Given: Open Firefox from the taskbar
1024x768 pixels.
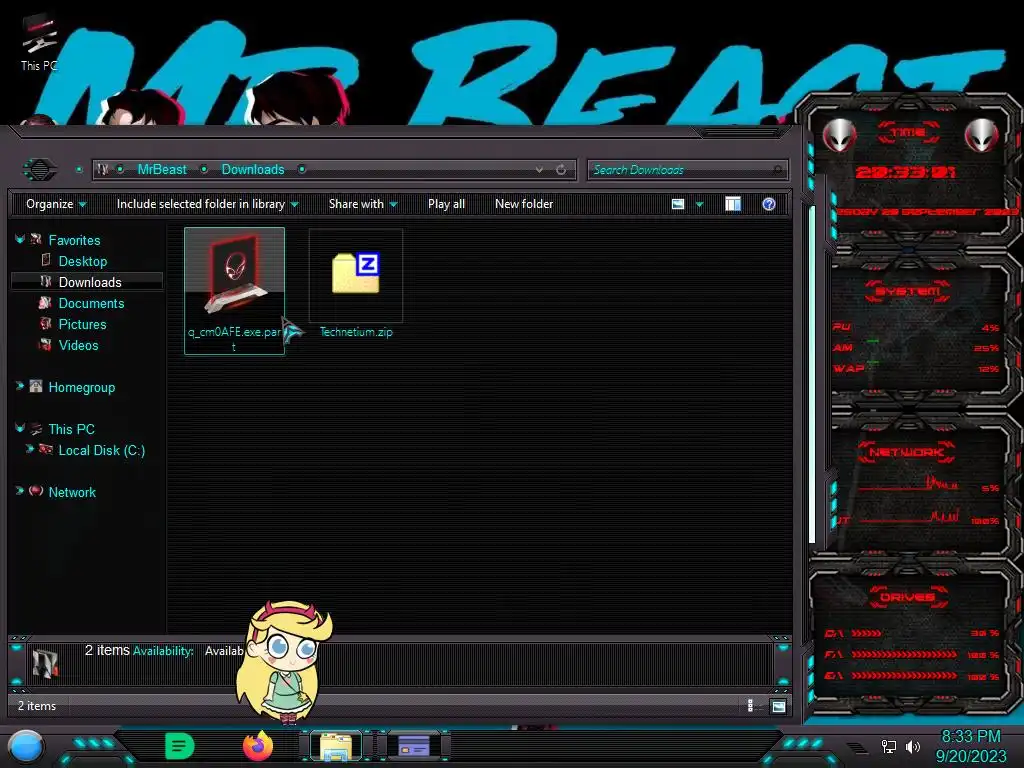Looking at the screenshot, I should click(x=258, y=746).
